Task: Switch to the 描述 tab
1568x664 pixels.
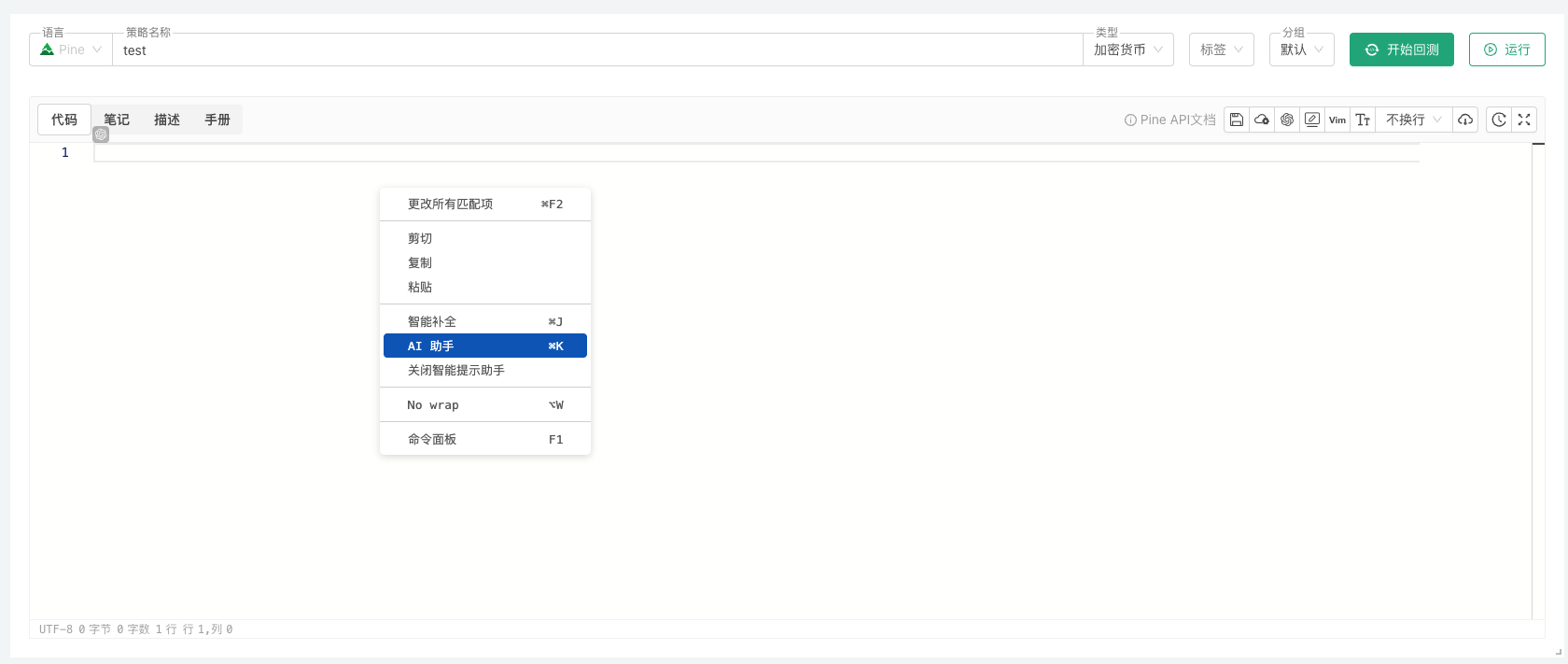Action: tap(167, 120)
